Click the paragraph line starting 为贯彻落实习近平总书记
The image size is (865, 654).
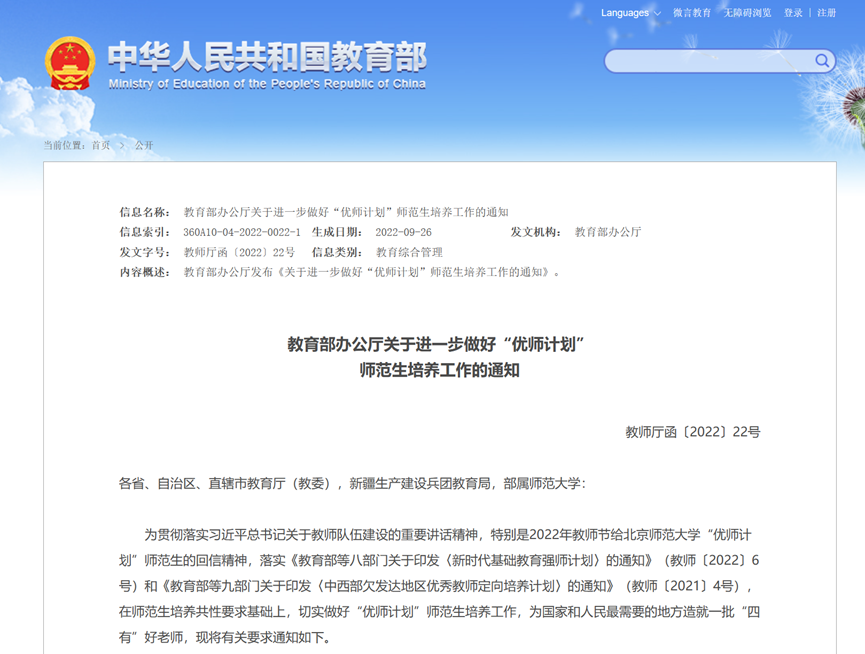click(x=447, y=535)
